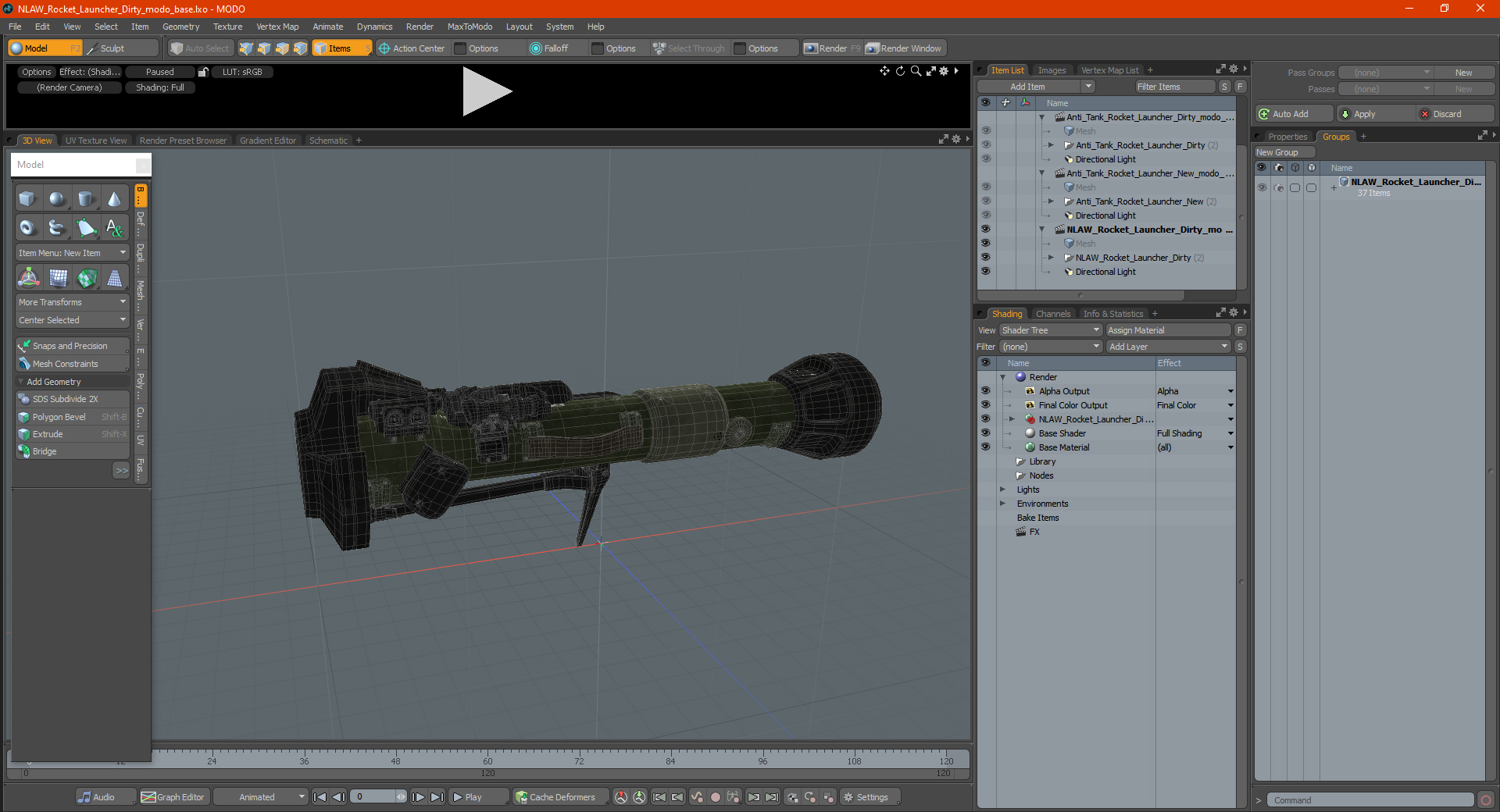Click the Polygon Bevel tool
The height and width of the screenshot is (812, 1500).
tap(73, 417)
